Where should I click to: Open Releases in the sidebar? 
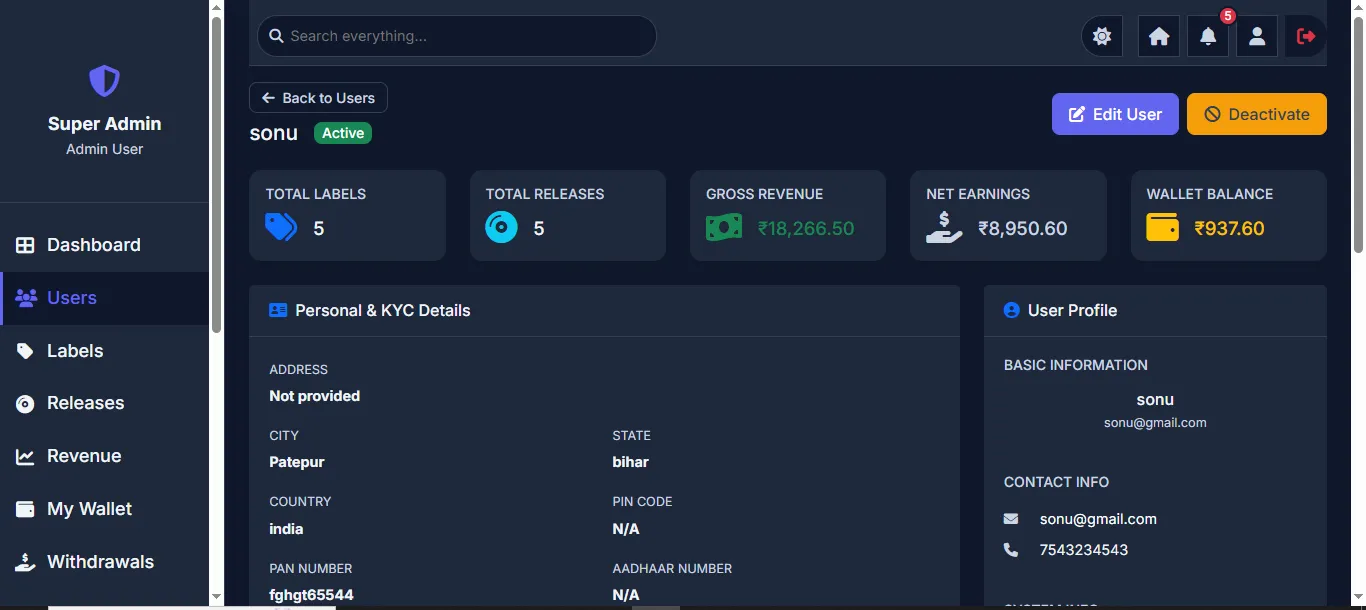(104, 403)
